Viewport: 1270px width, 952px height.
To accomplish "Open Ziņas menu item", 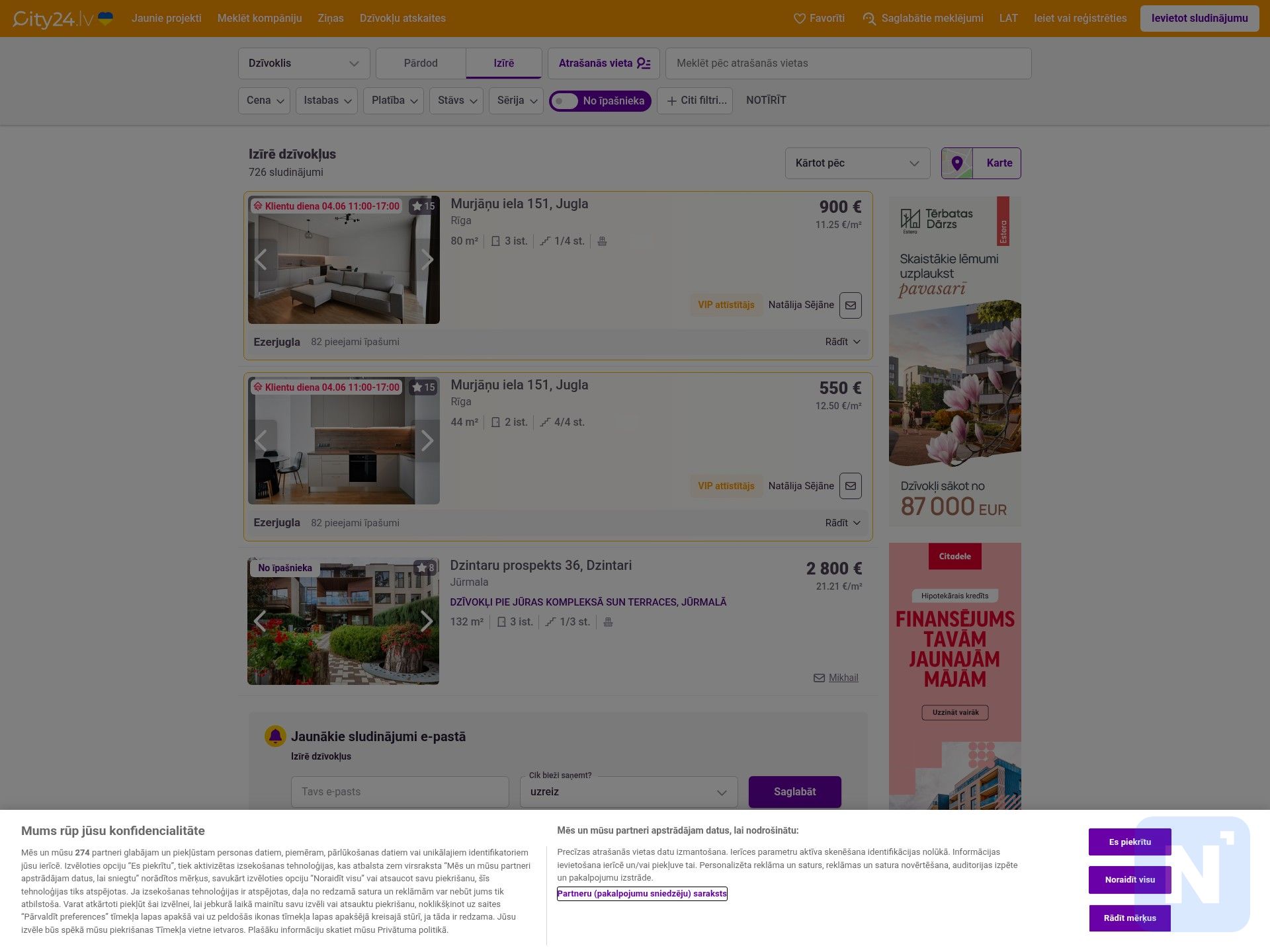I will click(x=331, y=19).
